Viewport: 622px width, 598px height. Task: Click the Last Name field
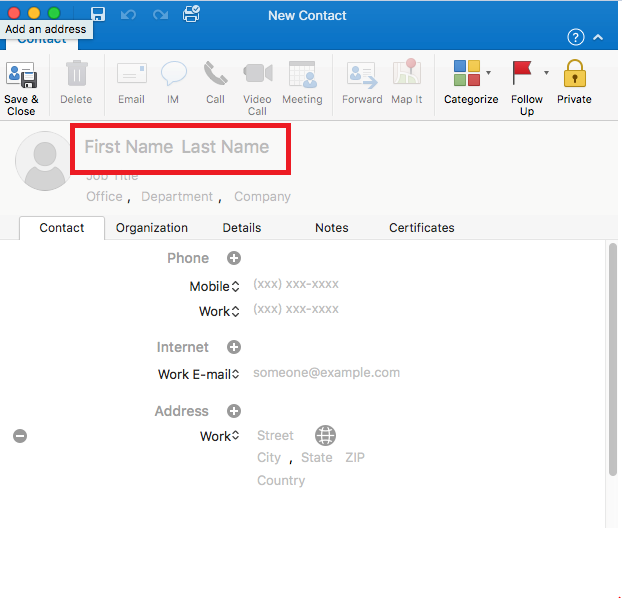tap(225, 147)
